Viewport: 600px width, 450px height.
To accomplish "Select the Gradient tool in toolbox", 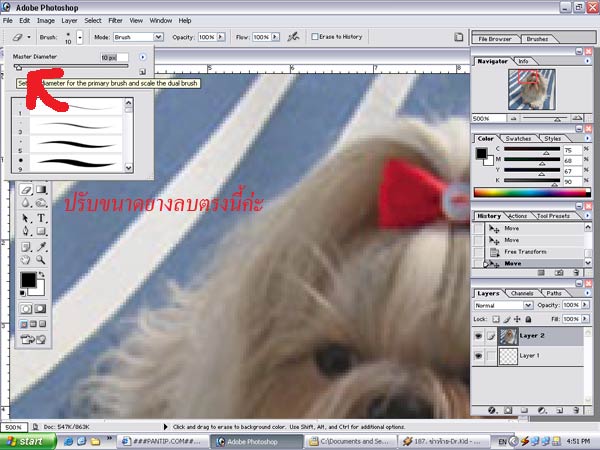I will click(41, 190).
